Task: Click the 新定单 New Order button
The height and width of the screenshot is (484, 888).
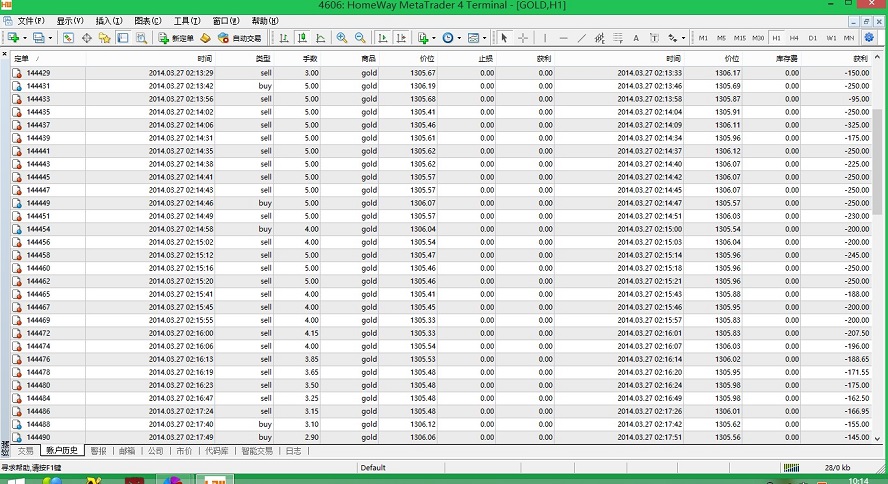Action: coord(176,38)
